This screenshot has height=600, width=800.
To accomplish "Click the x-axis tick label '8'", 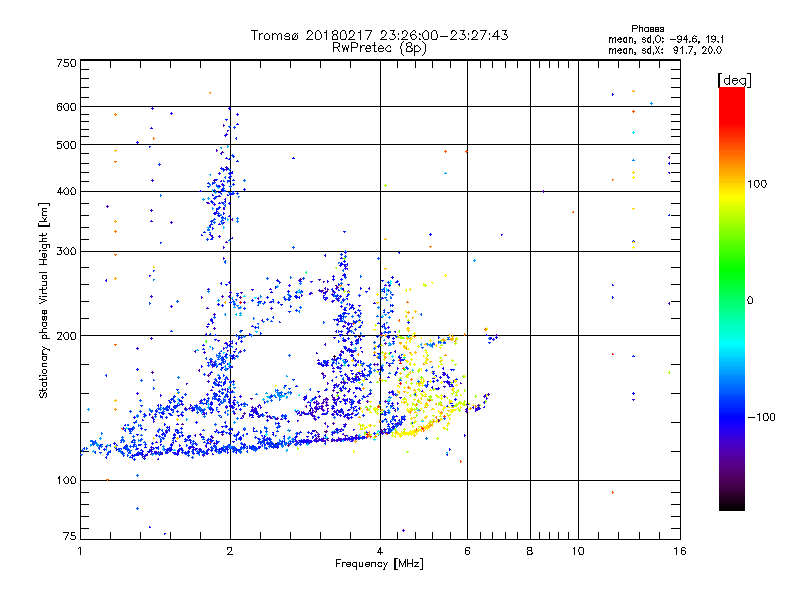I will pos(530,551).
